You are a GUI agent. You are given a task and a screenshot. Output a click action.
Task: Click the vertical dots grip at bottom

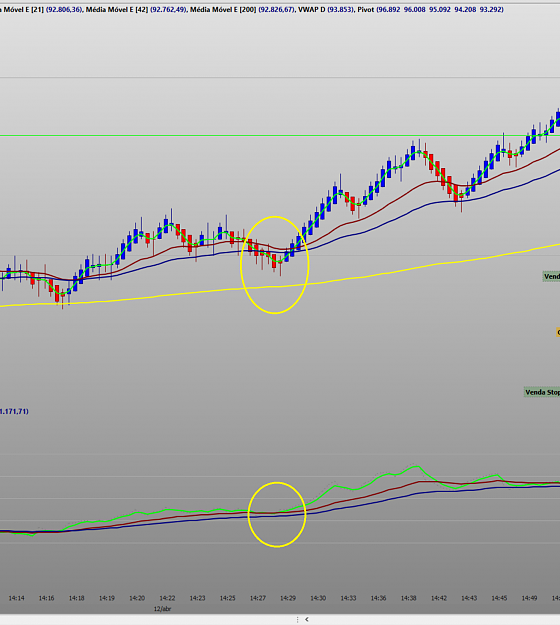297,619
